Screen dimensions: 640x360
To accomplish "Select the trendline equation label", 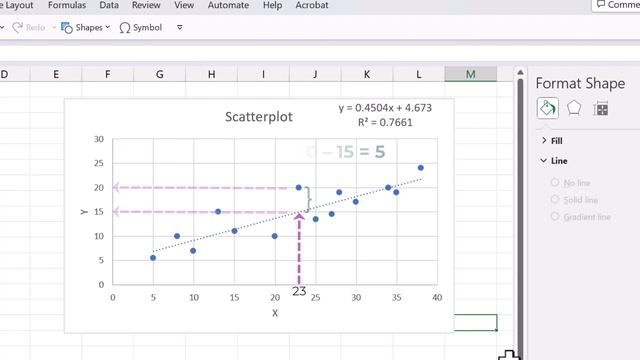I will pyautogui.click(x=385, y=108).
